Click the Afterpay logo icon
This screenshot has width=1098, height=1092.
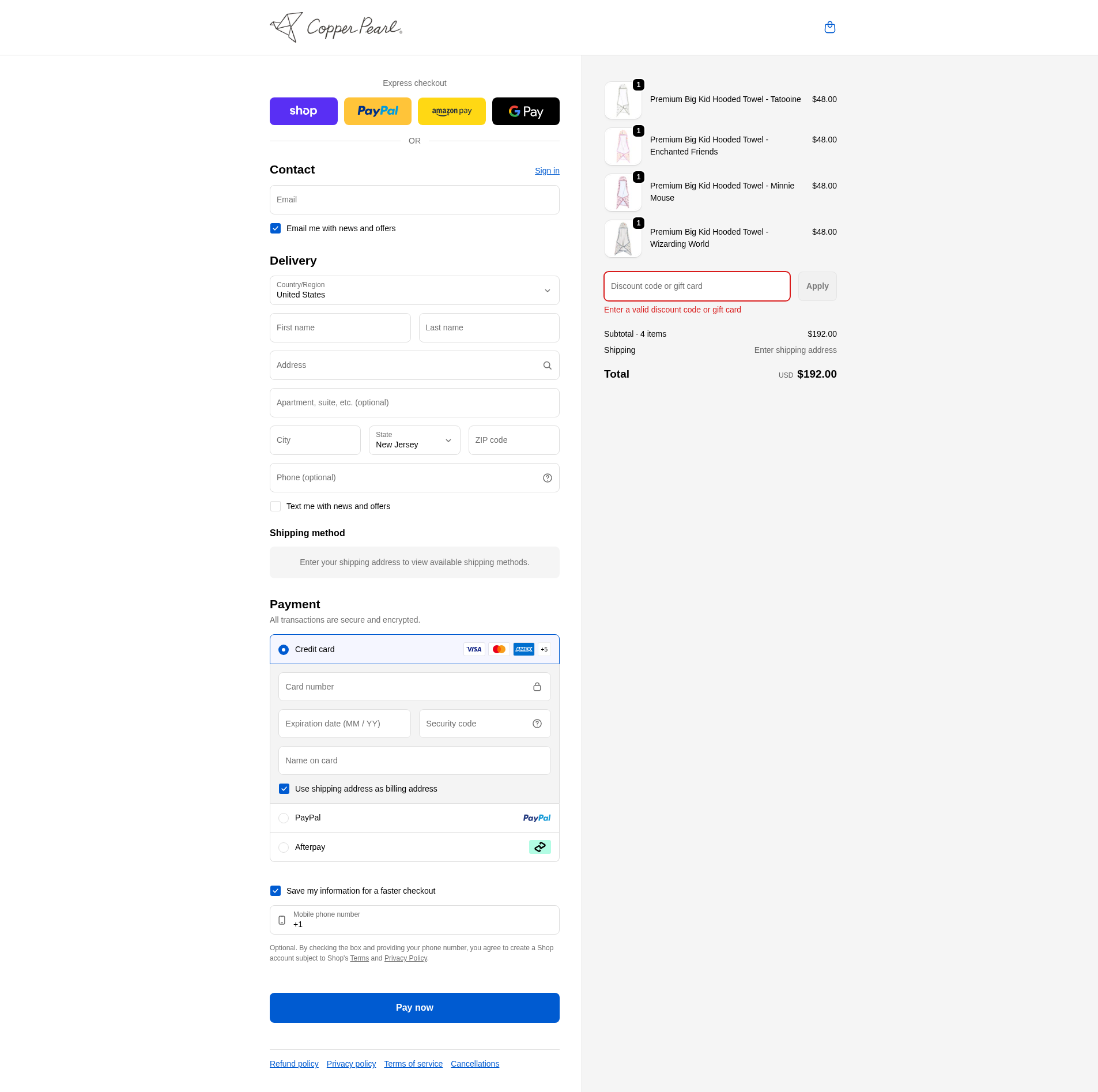pos(539,847)
